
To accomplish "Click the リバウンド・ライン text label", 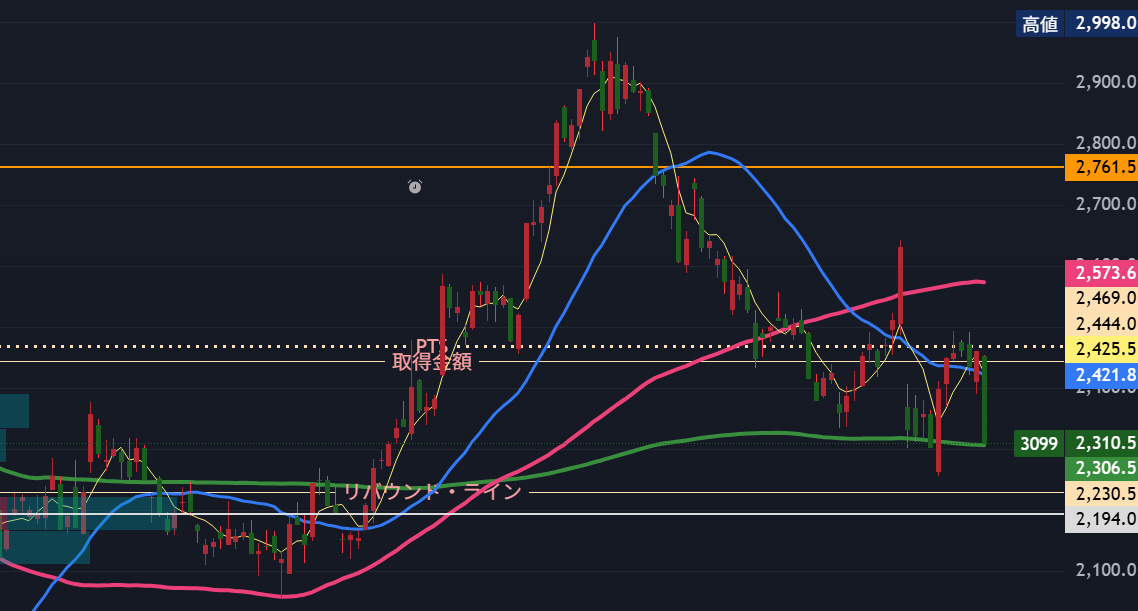I will click(432, 491).
